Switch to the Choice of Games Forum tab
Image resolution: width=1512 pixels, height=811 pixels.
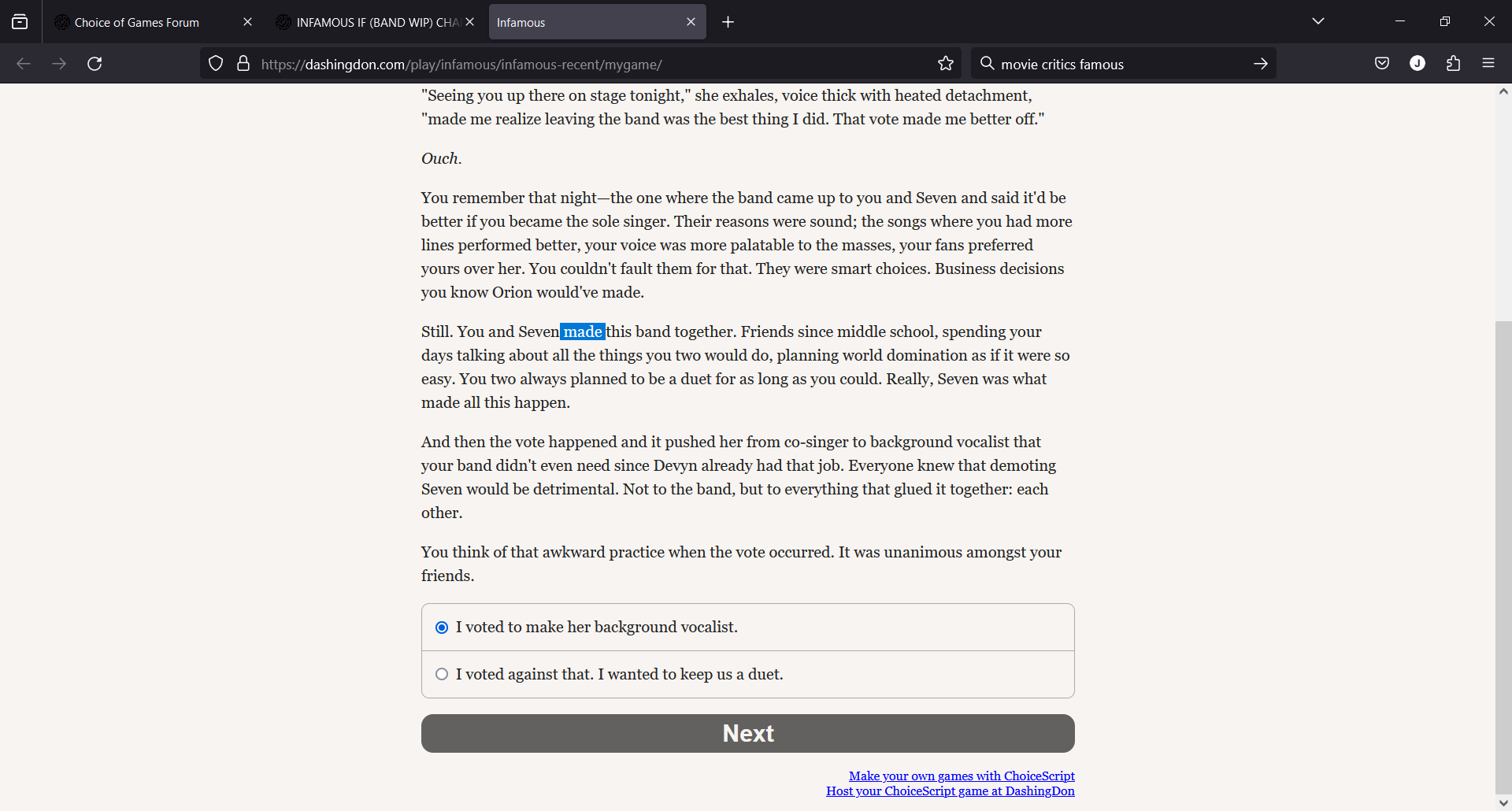(x=154, y=22)
